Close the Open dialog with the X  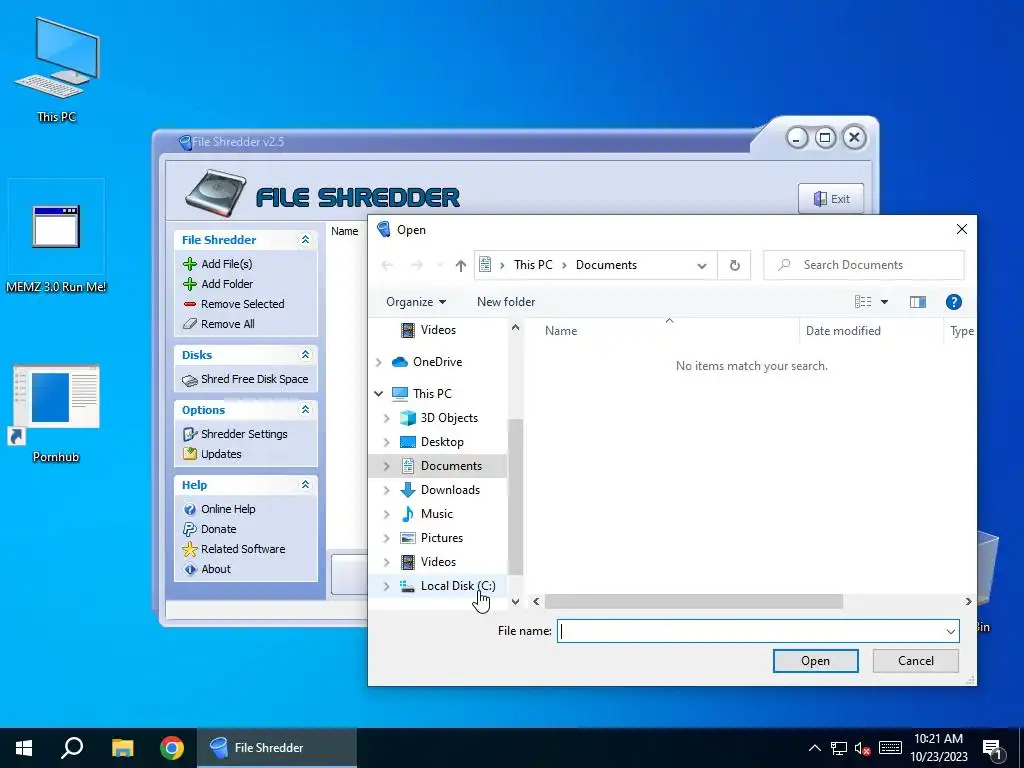(x=961, y=229)
